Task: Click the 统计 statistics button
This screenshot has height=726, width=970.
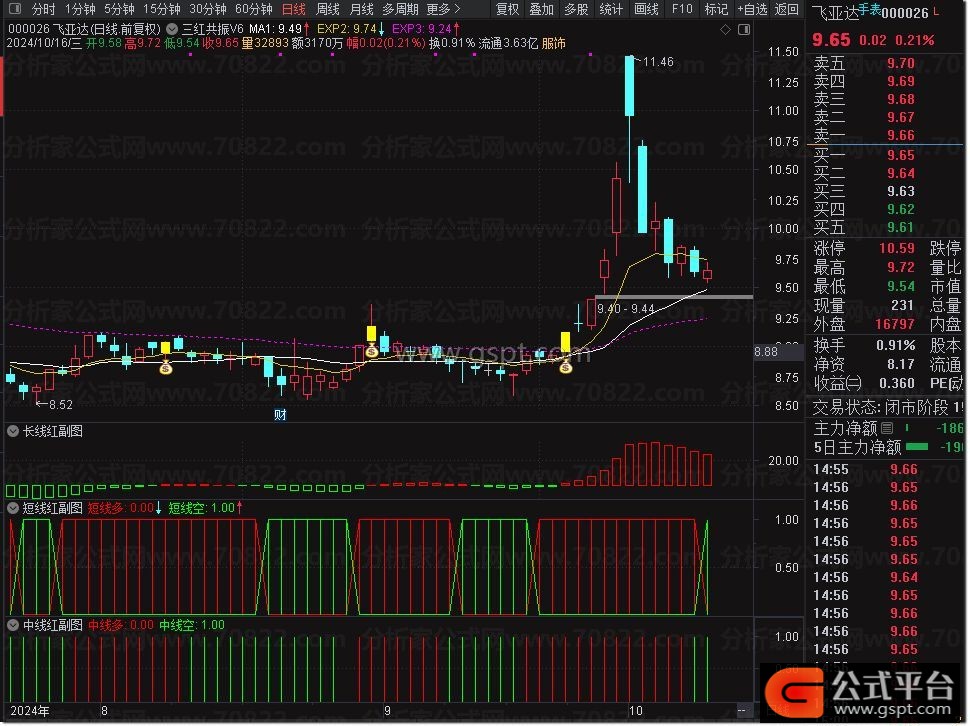Action: [x=611, y=9]
